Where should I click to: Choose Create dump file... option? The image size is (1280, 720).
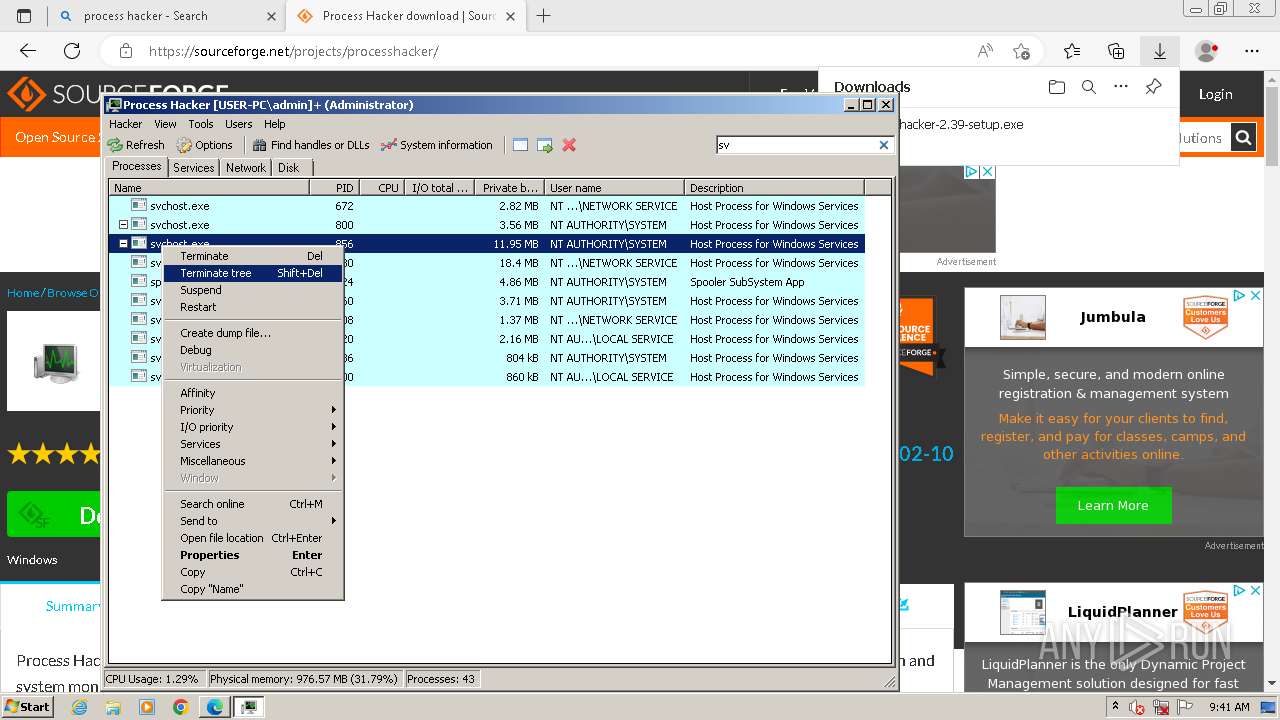click(x=253, y=333)
